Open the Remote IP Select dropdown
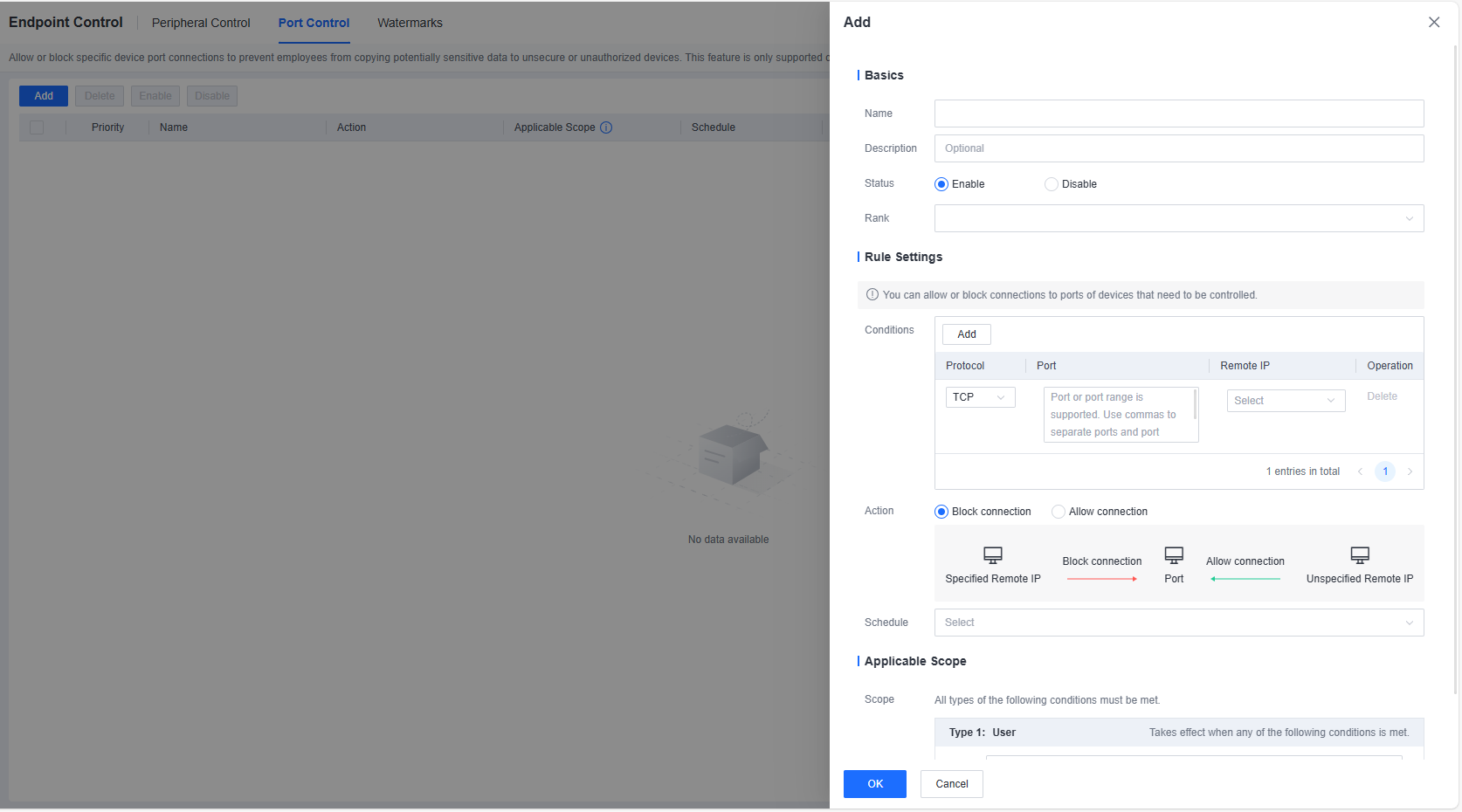This screenshot has width=1462, height=812. tap(1286, 401)
